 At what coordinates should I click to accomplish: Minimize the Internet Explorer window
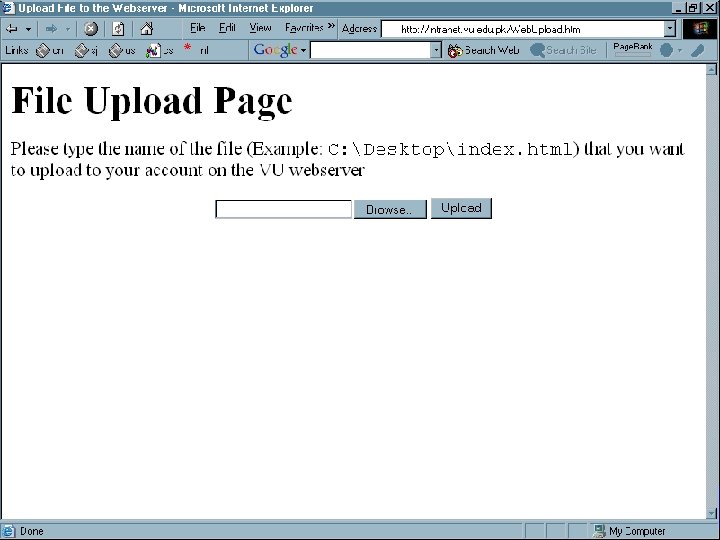tap(680, 8)
